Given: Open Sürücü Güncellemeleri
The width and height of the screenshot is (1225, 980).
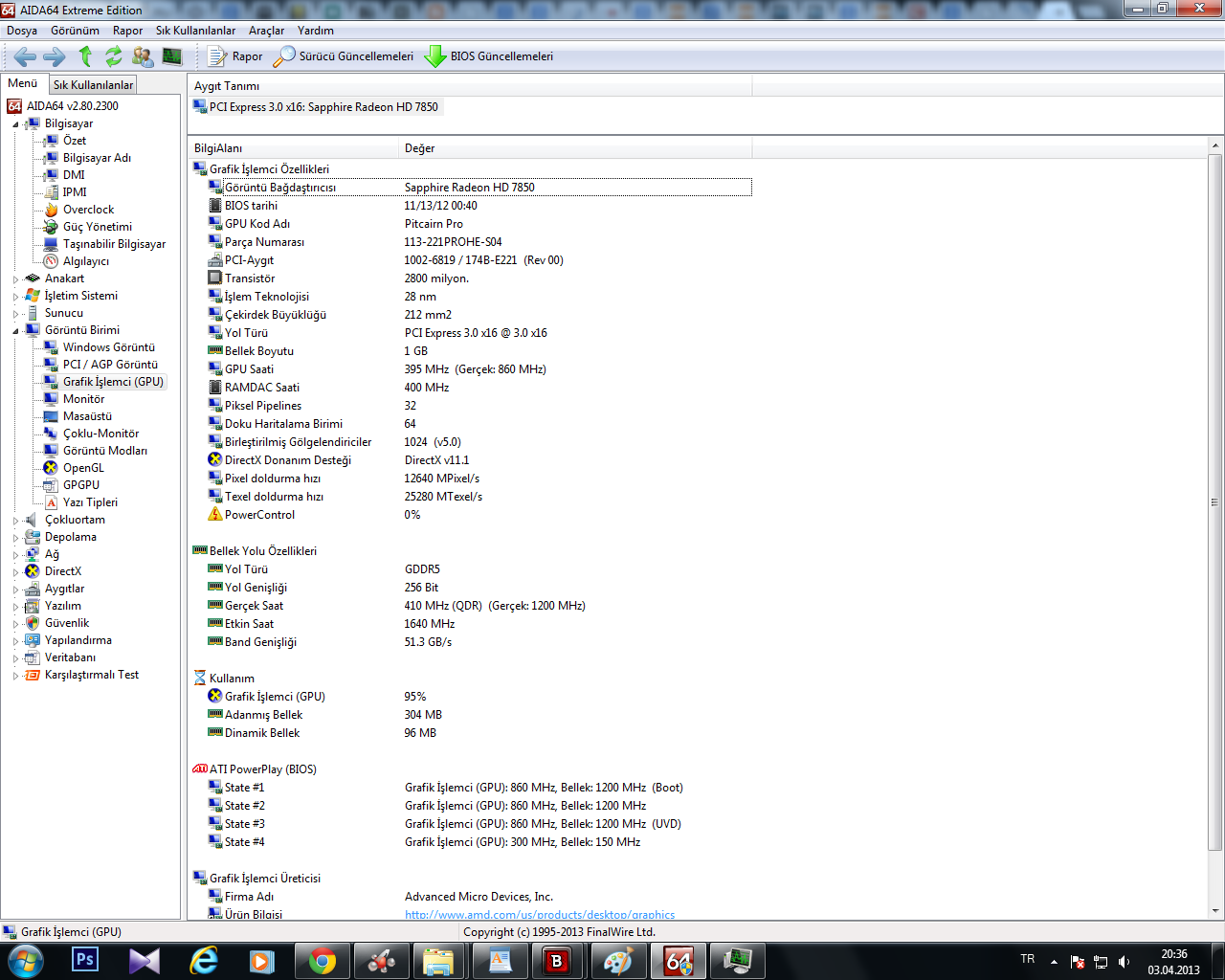Looking at the screenshot, I should [x=344, y=56].
